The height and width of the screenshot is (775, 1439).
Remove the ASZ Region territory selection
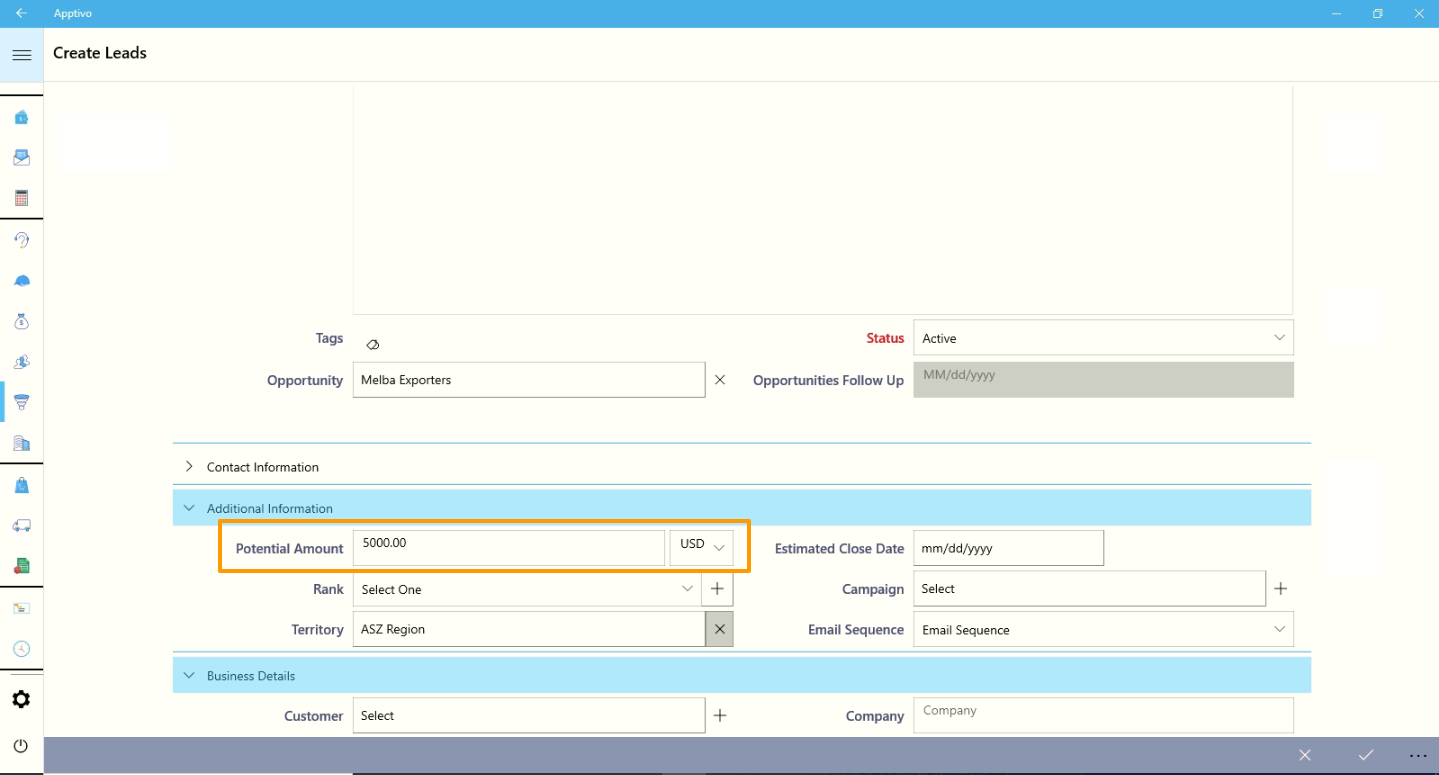pos(719,629)
